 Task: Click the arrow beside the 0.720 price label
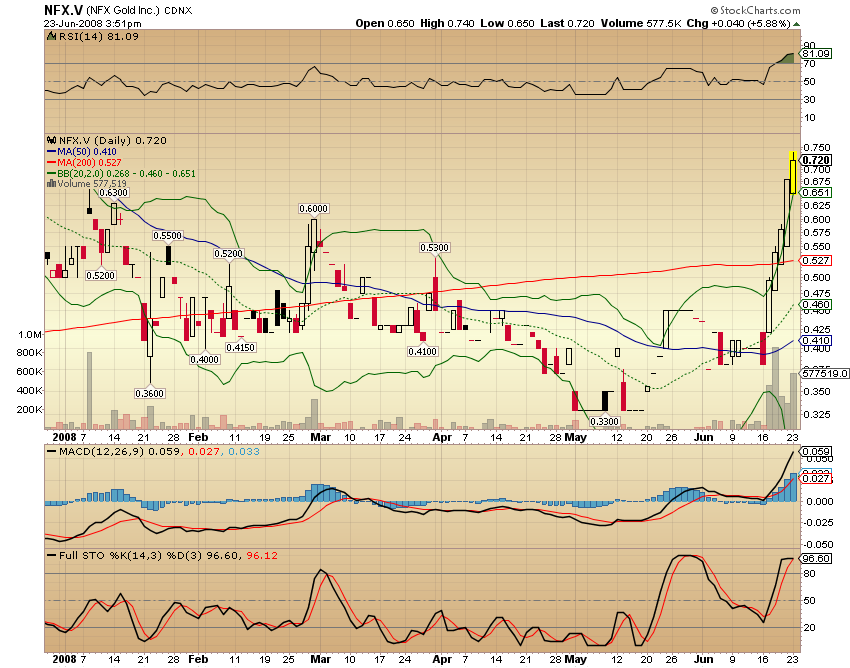coord(800,160)
